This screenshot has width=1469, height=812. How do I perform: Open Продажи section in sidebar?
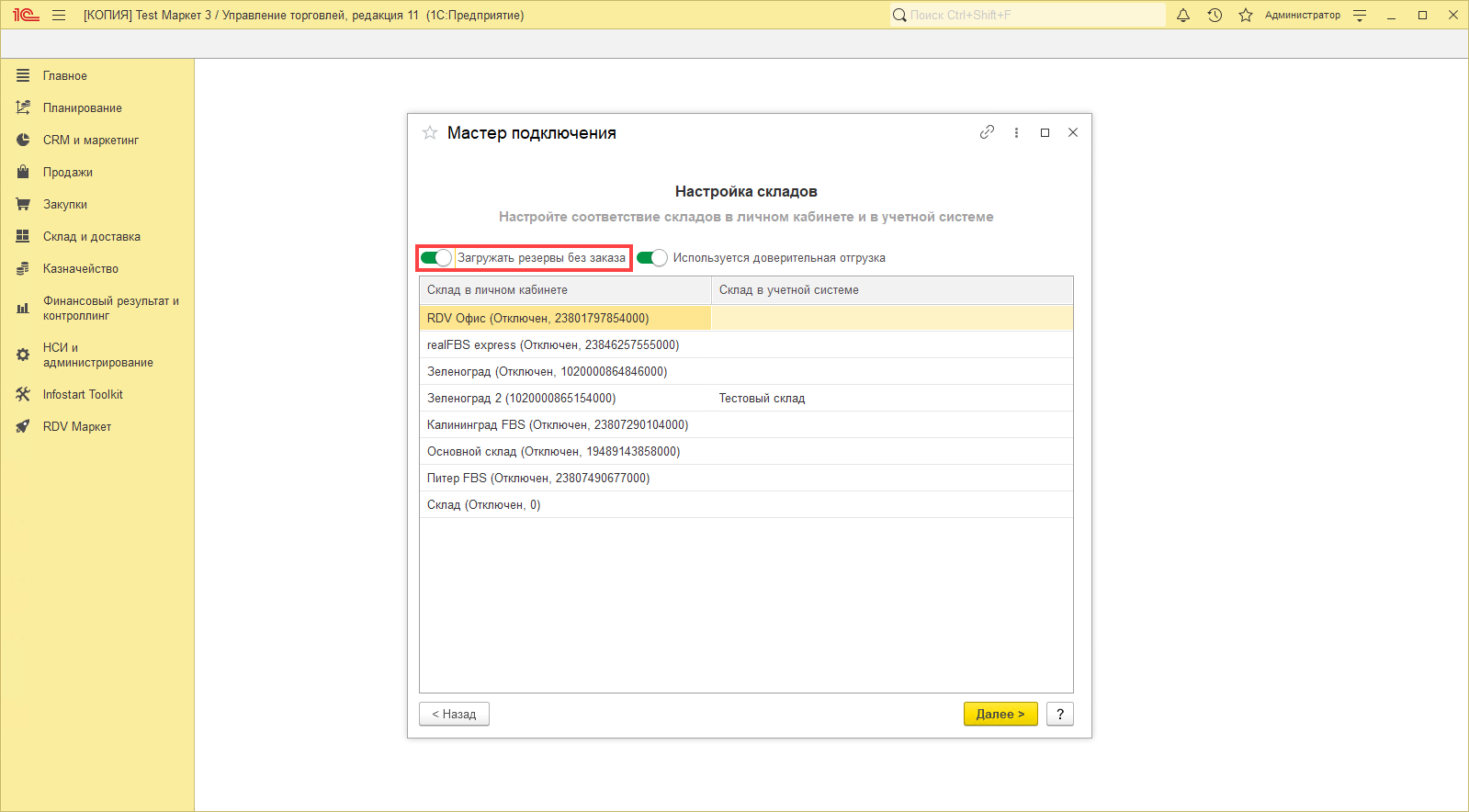point(67,173)
